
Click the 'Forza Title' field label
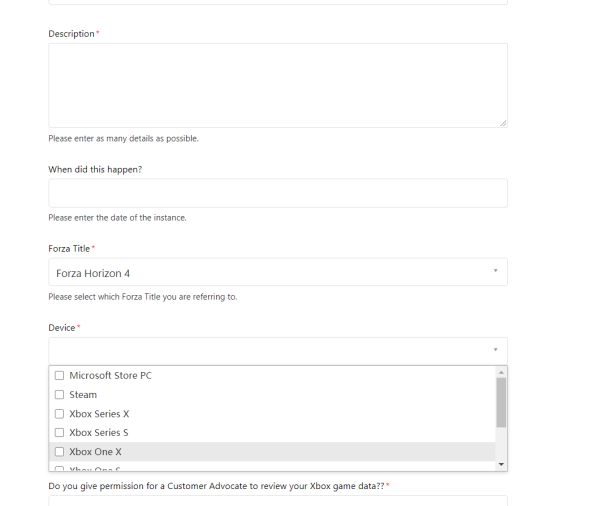(x=69, y=248)
